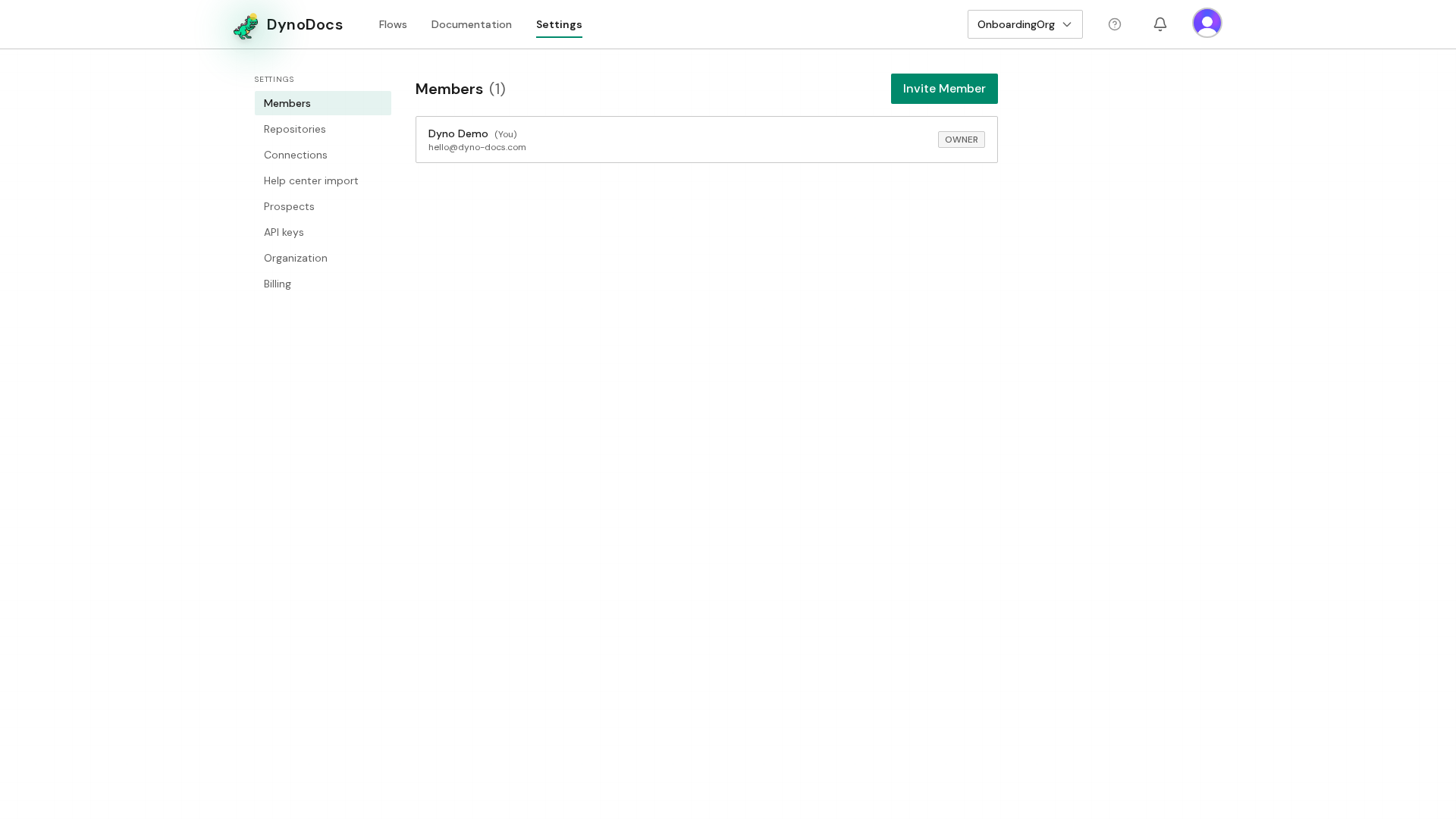
Task: Open notifications bell icon
Action: coord(1160,24)
